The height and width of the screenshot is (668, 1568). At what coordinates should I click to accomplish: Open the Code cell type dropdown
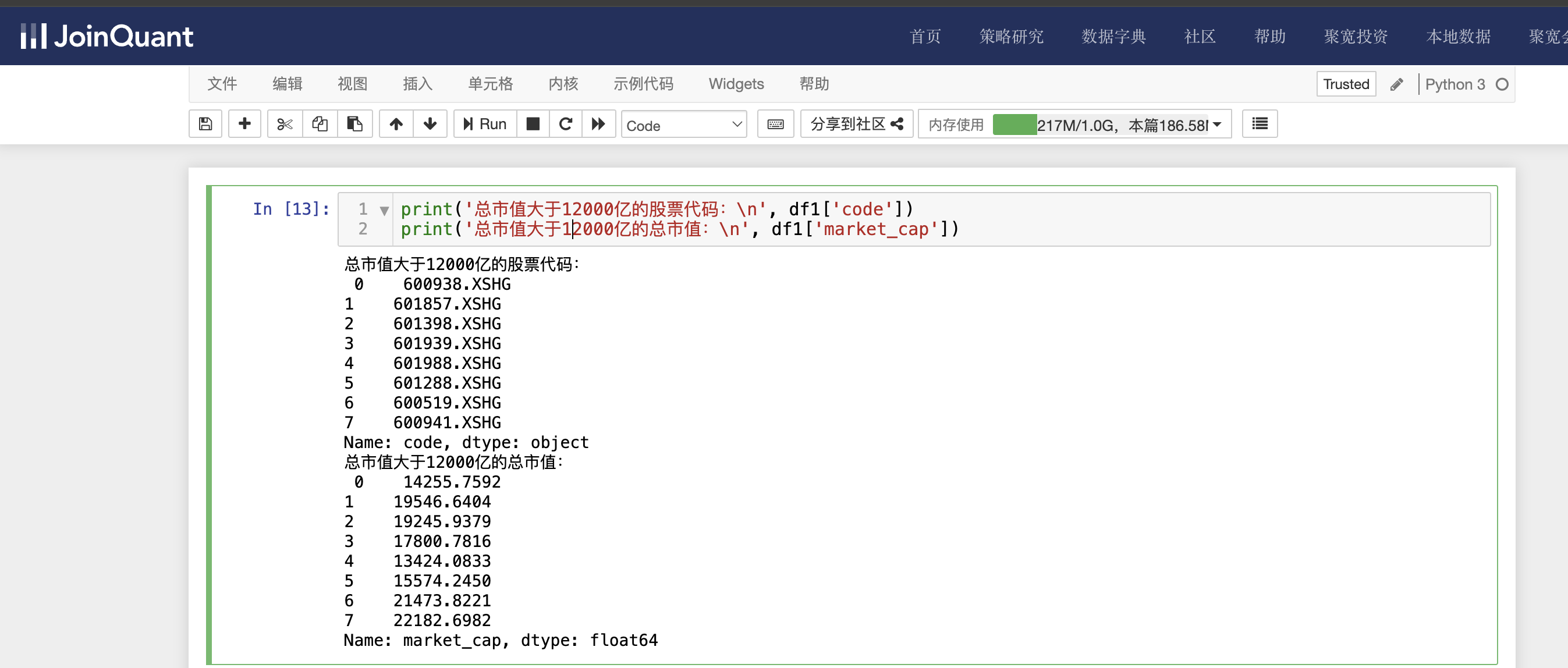coord(683,125)
